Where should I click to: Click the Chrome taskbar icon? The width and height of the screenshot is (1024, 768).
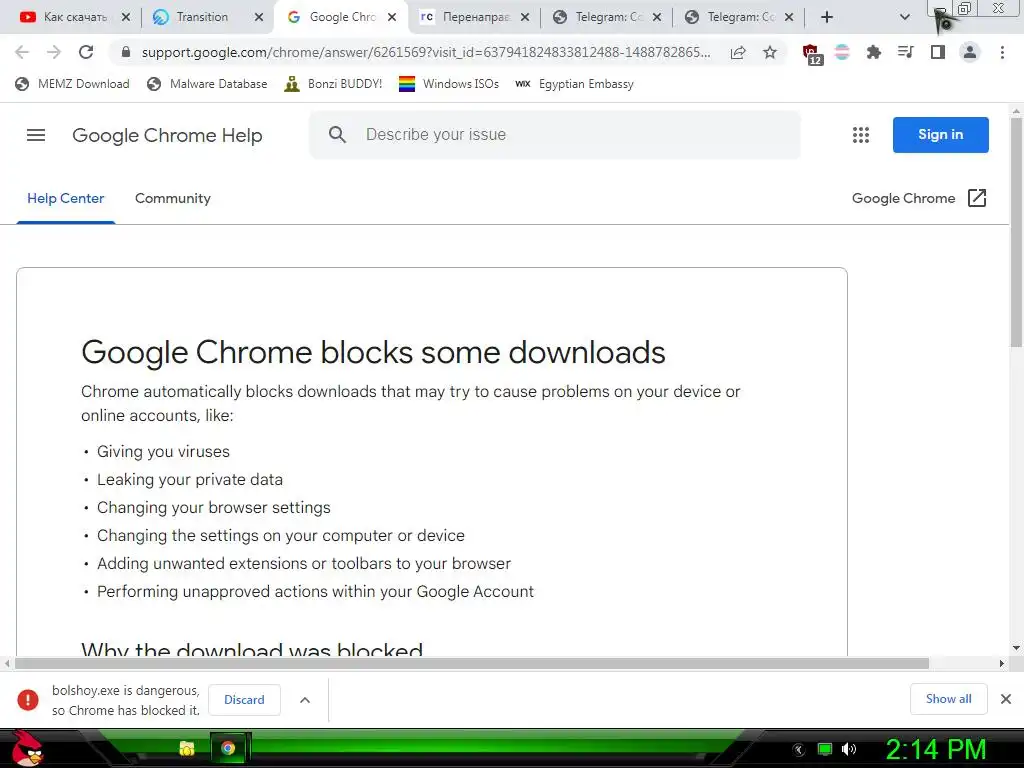click(228, 748)
